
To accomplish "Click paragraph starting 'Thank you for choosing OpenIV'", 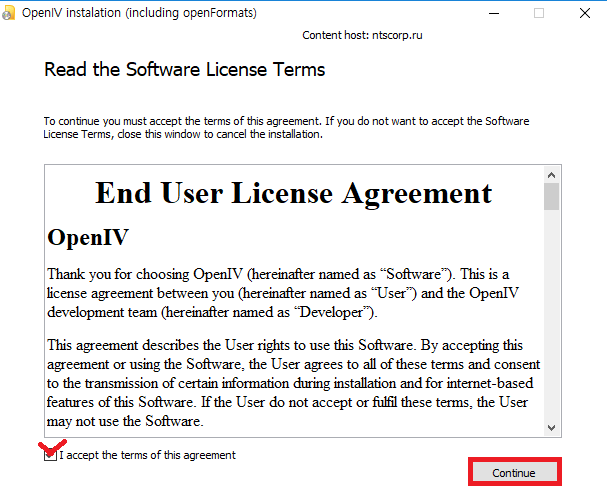I will 283,293.
